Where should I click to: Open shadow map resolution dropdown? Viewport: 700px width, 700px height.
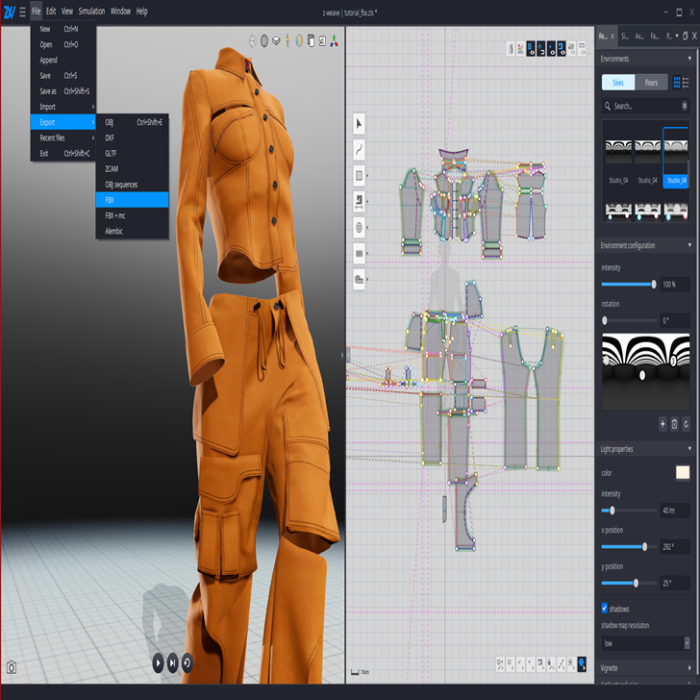point(645,643)
